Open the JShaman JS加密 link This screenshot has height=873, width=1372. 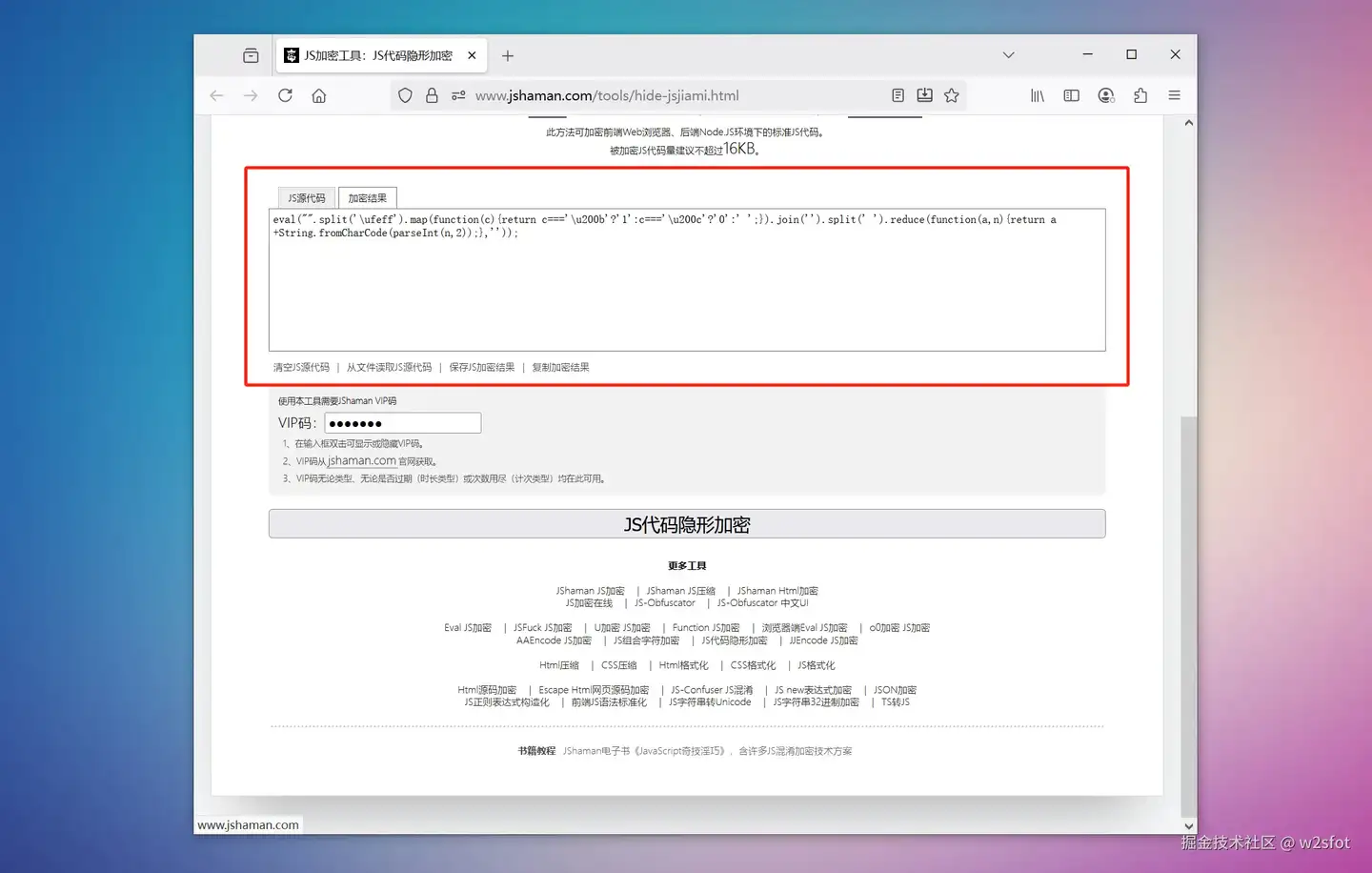tap(590, 591)
